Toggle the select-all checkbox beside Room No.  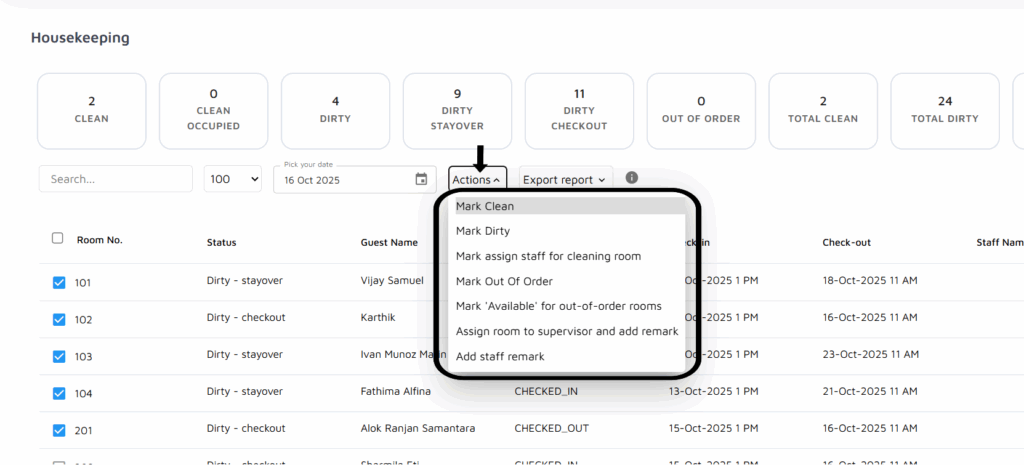coord(57,238)
